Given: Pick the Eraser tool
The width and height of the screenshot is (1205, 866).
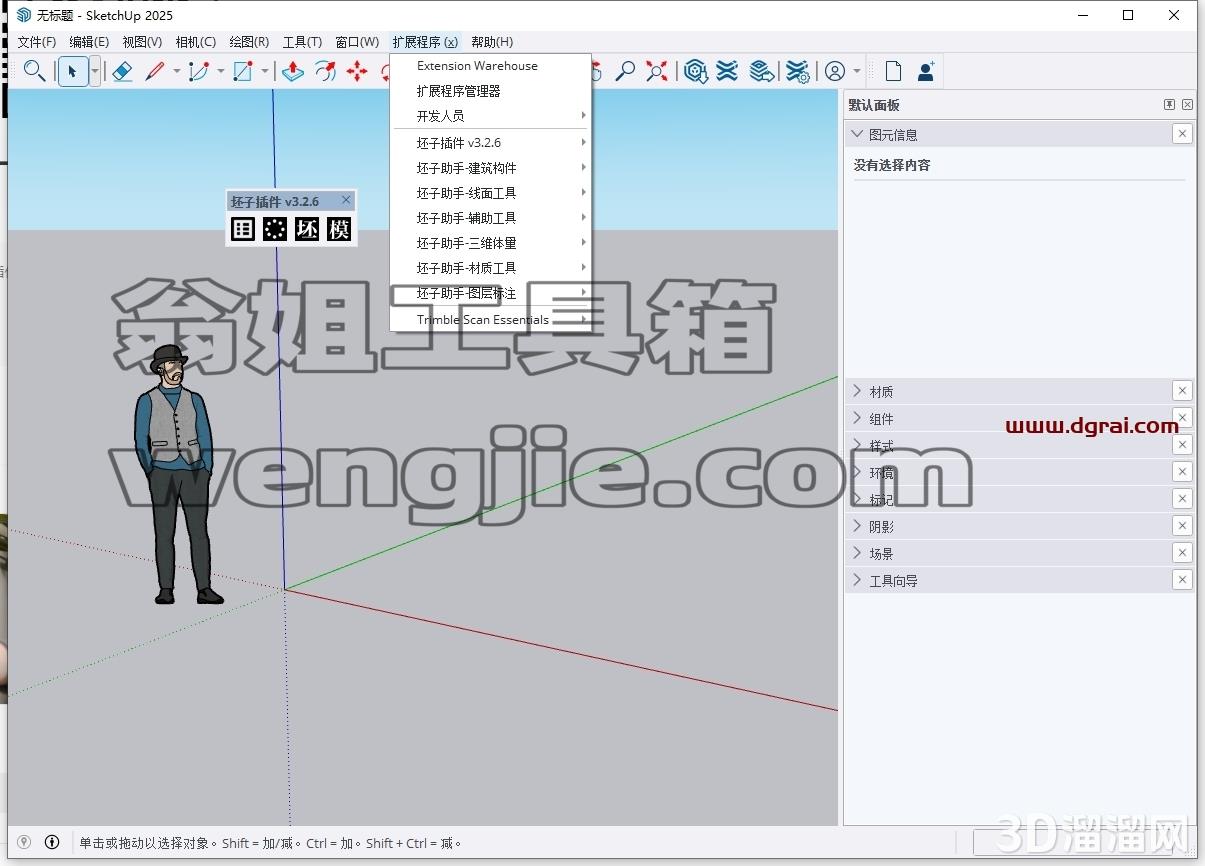Looking at the screenshot, I should coord(122,71).
